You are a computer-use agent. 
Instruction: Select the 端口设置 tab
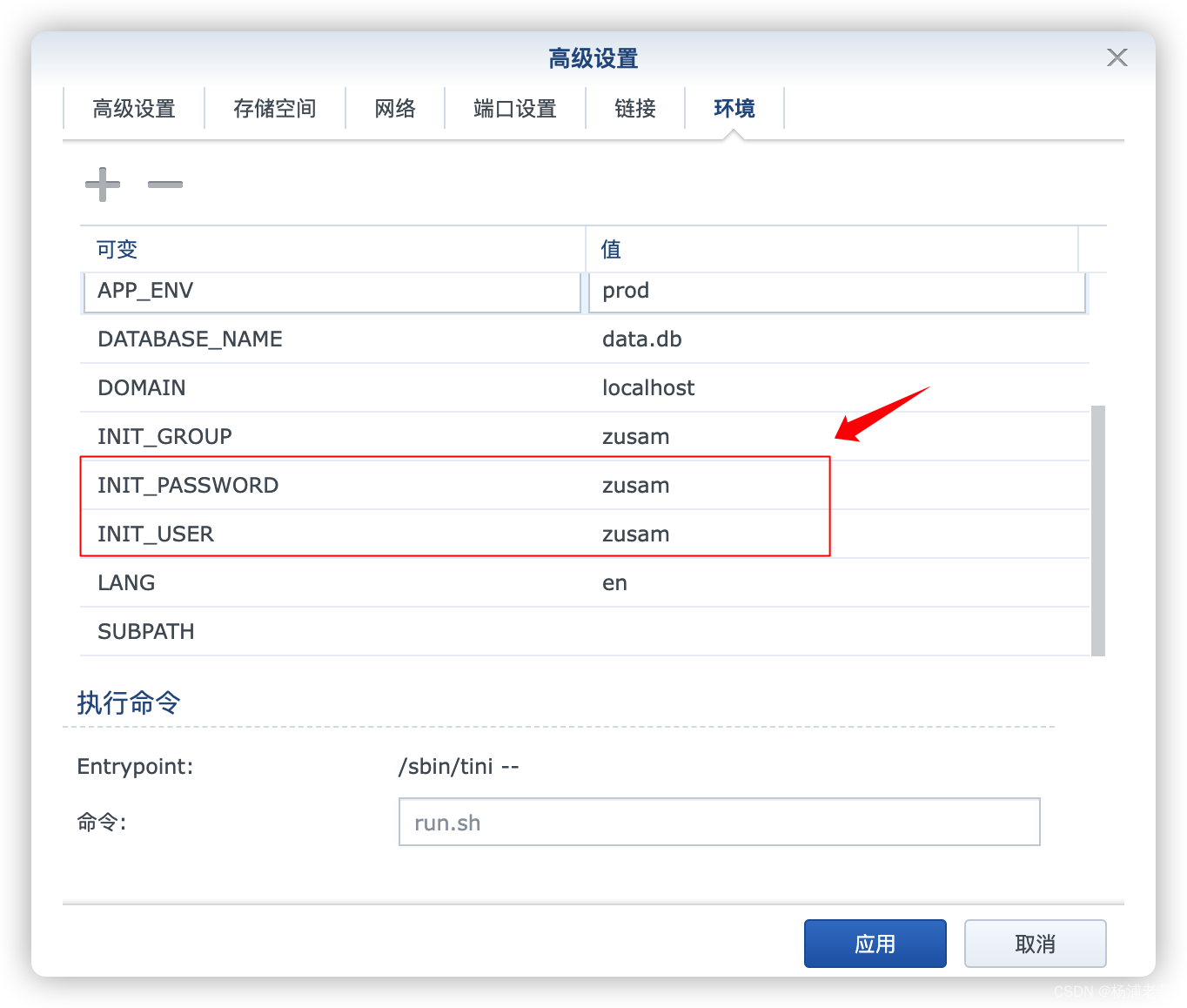coord(515,108)
